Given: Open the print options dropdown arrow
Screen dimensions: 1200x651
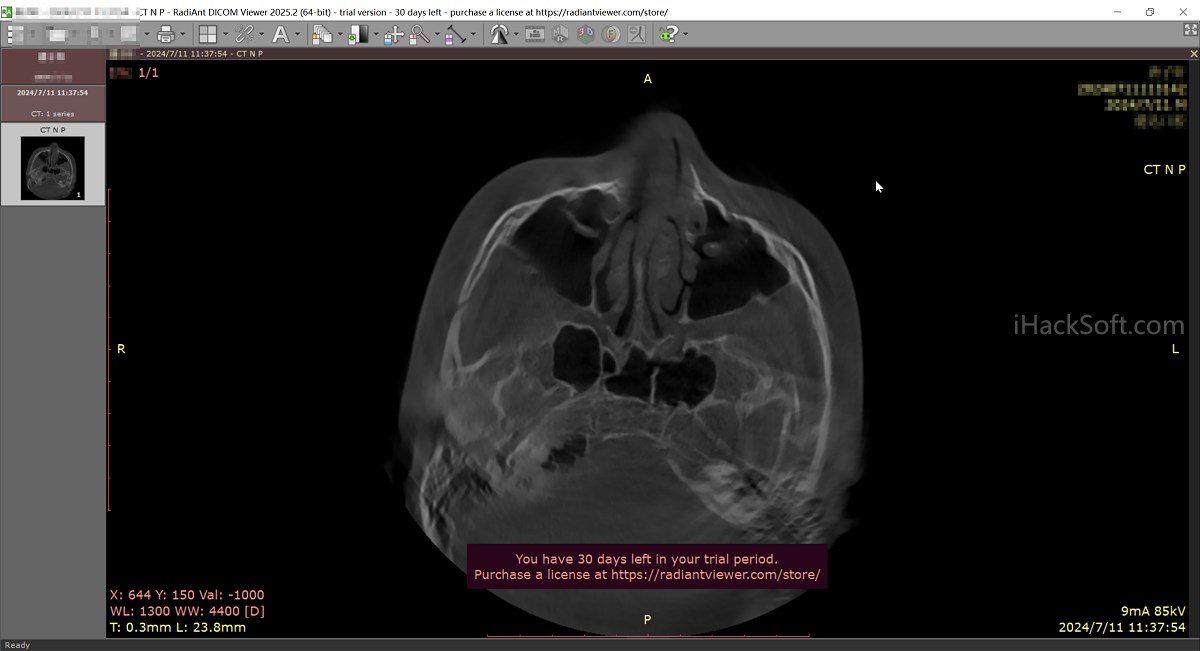Looking at the screenshot, I should (x=183, y=34).
